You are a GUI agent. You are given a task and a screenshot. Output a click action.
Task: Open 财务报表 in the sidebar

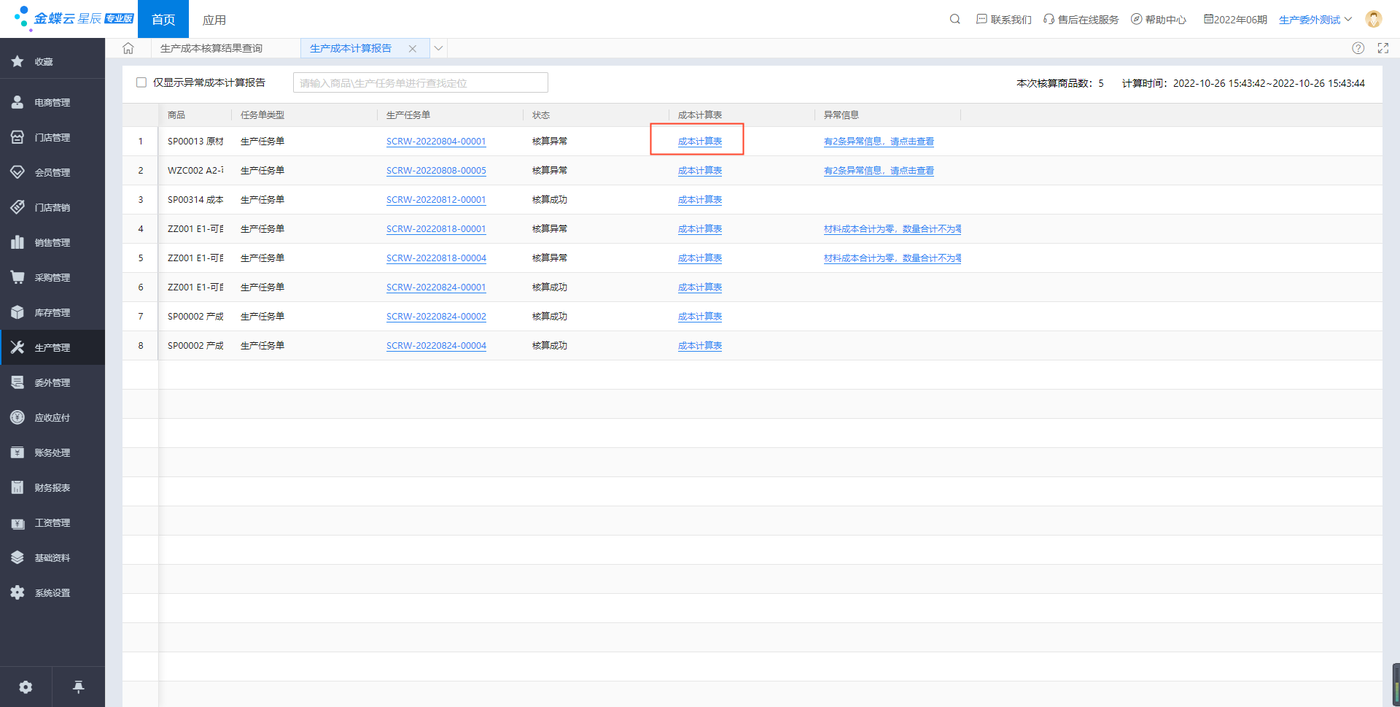[52, 487]
